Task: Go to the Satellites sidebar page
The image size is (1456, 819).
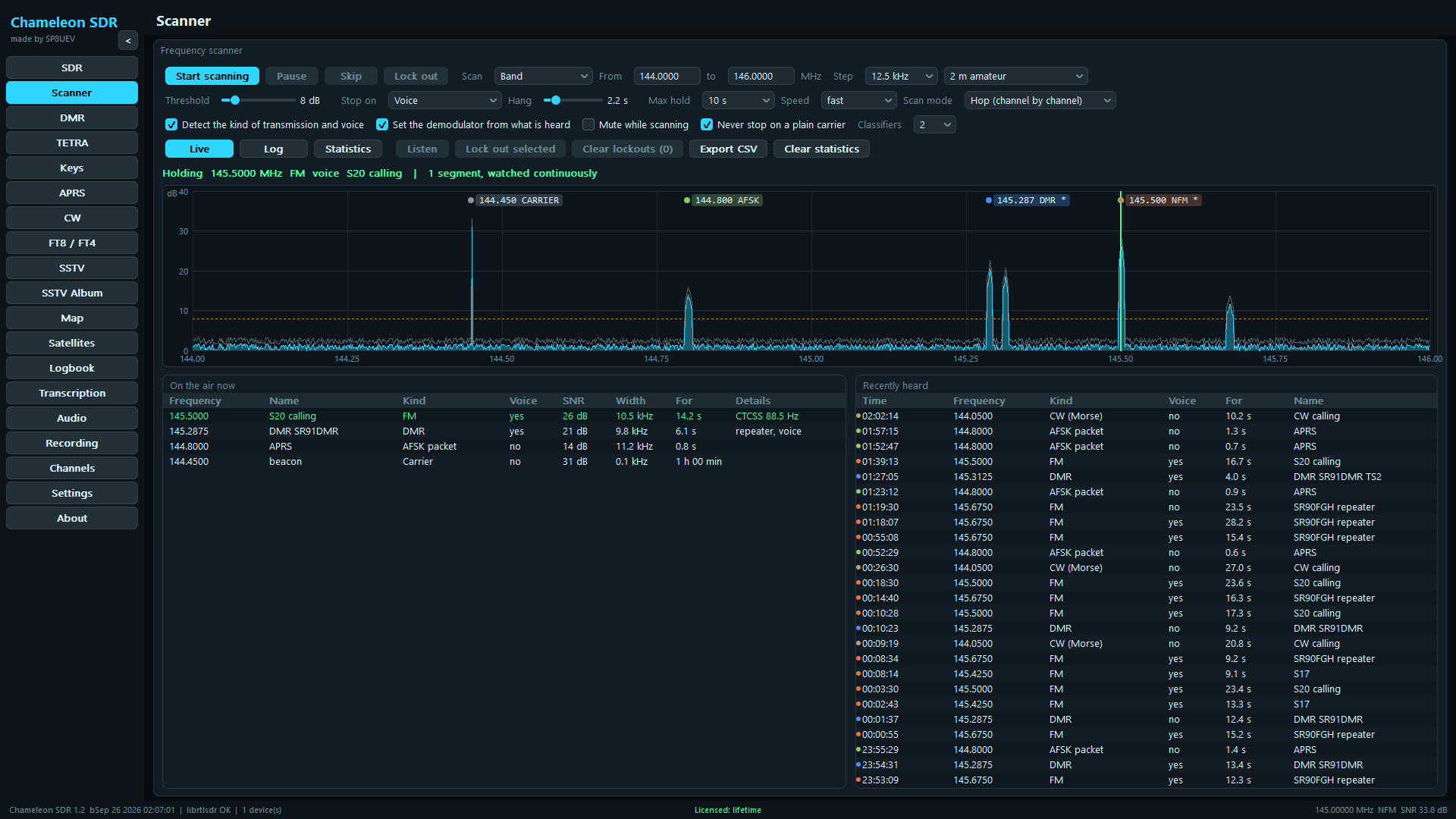Action: click(x=72, y=344)
